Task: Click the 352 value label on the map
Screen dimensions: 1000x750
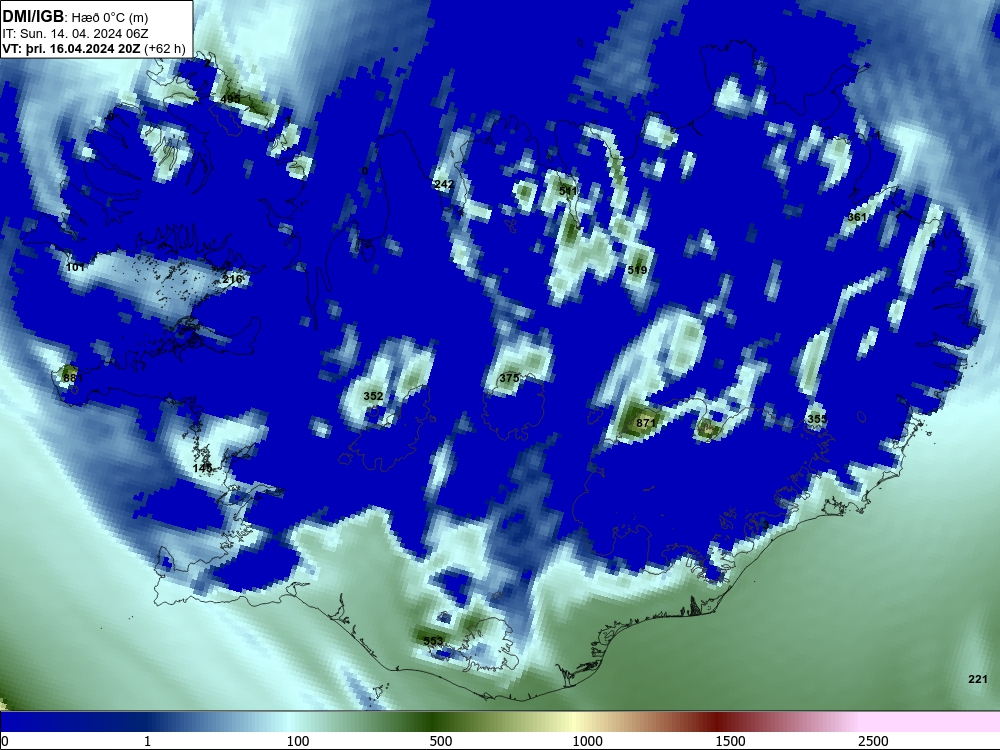Action: pyautogui.click(x=373, y=396)
